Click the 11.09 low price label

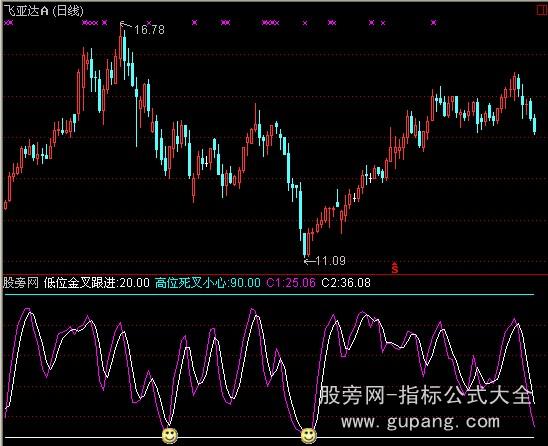pyautogui.click(x=330, y=261)
